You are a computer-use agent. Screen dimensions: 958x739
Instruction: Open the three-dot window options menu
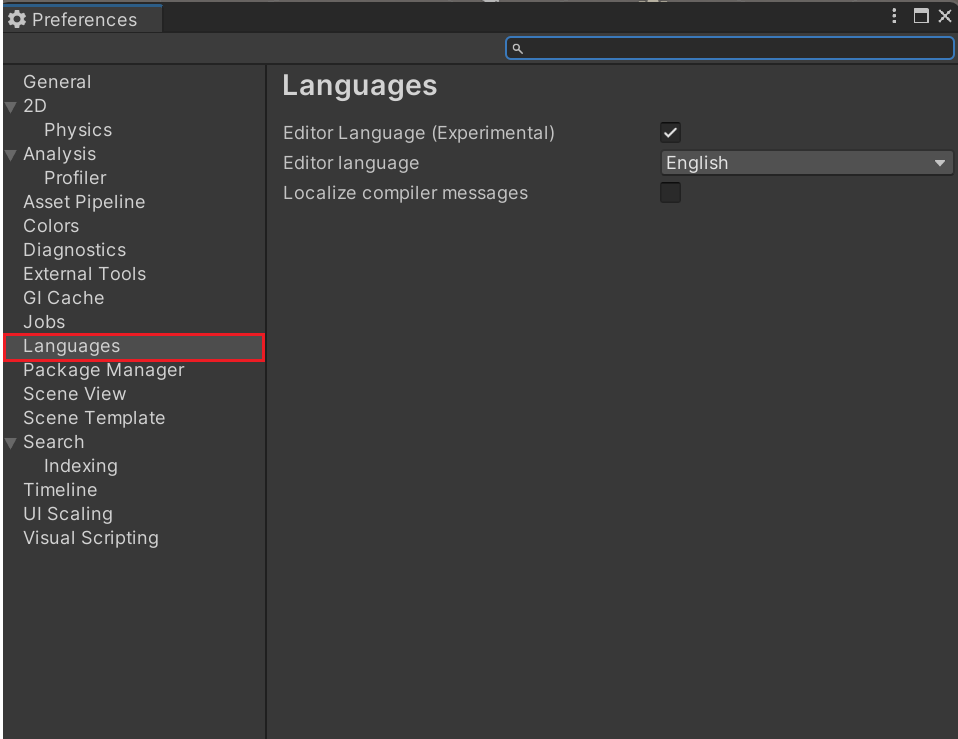click(895, 16)
